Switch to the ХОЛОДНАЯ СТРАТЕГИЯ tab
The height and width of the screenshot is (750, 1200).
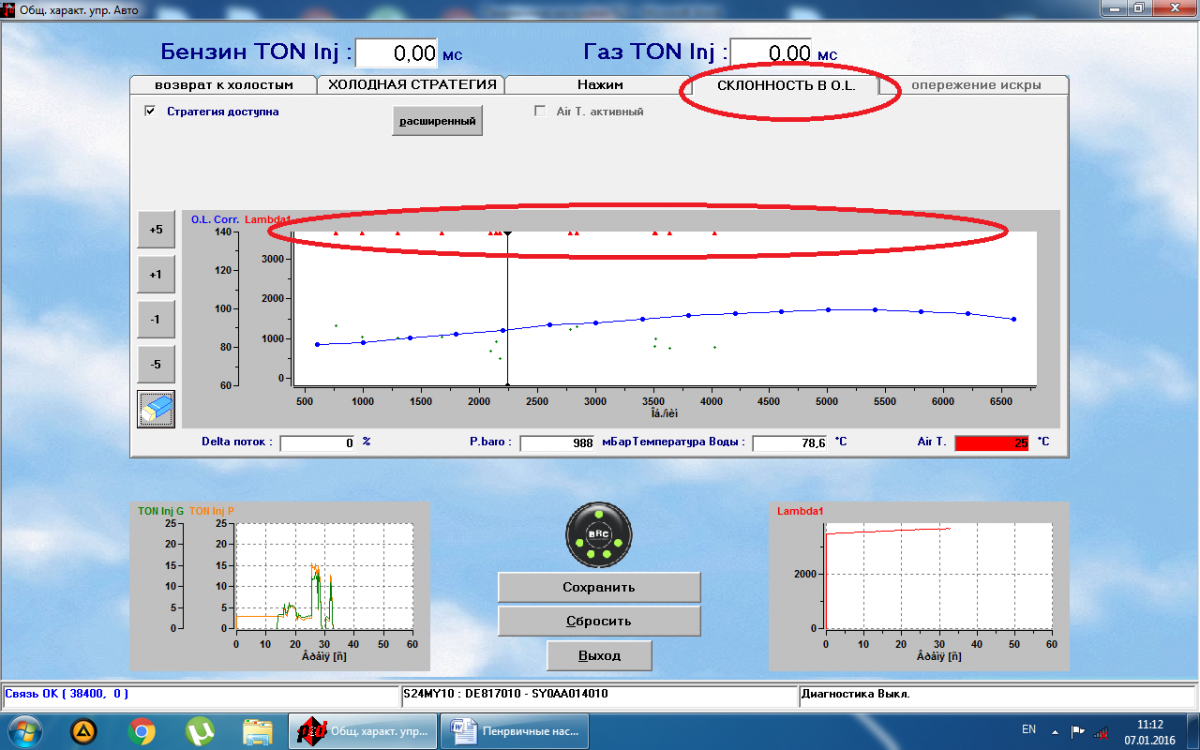pyautogui.click(x=411, y=85)
